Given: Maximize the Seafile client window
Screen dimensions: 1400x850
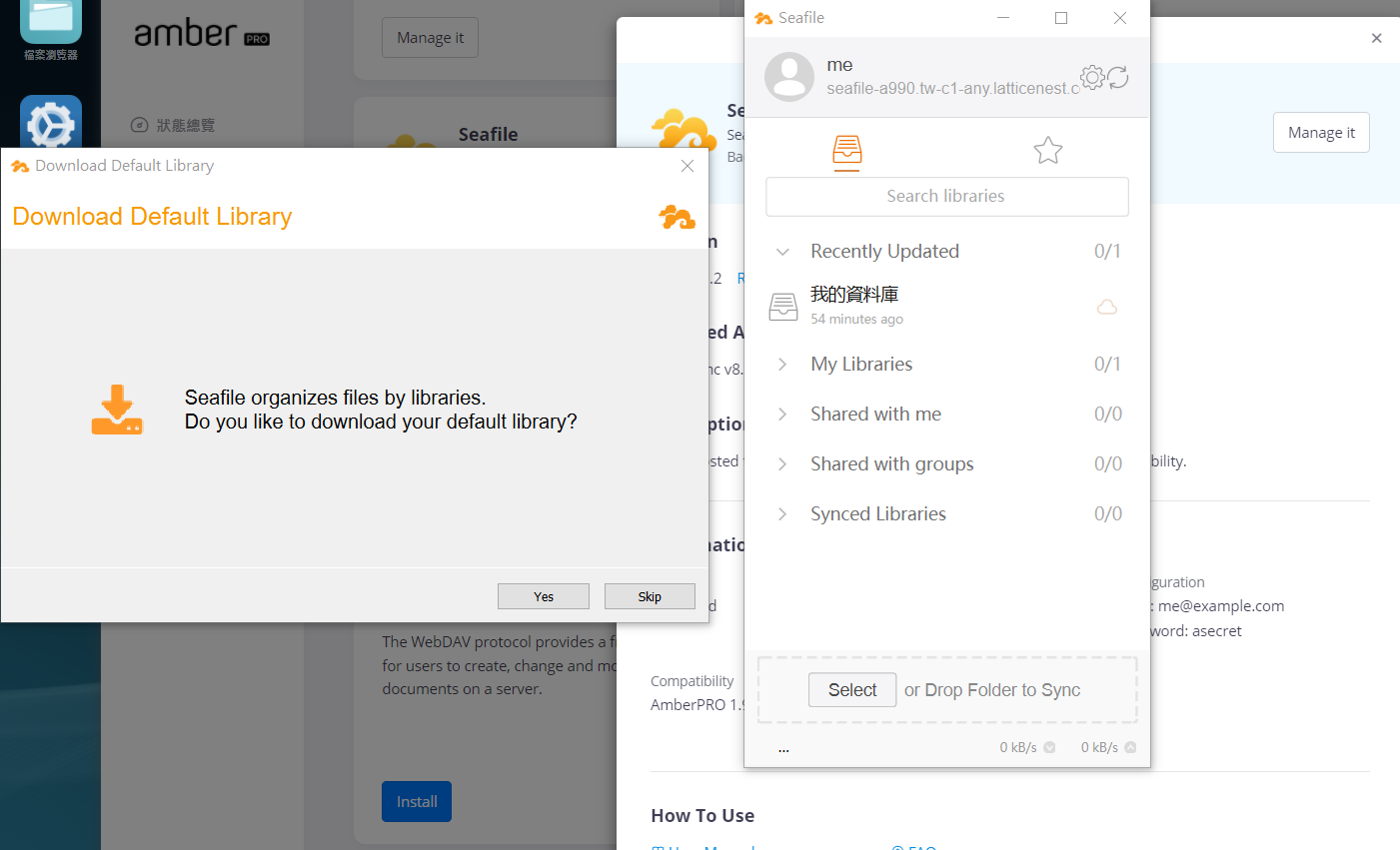Looking at the screenshot, I should tap(1061, 18).
